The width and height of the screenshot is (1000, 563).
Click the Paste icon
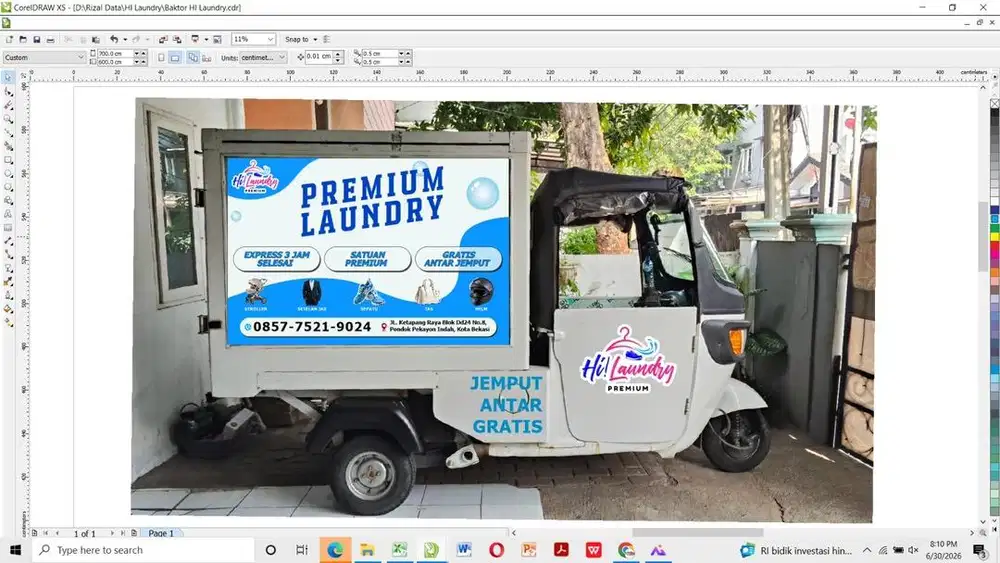(x=96, y=40)
